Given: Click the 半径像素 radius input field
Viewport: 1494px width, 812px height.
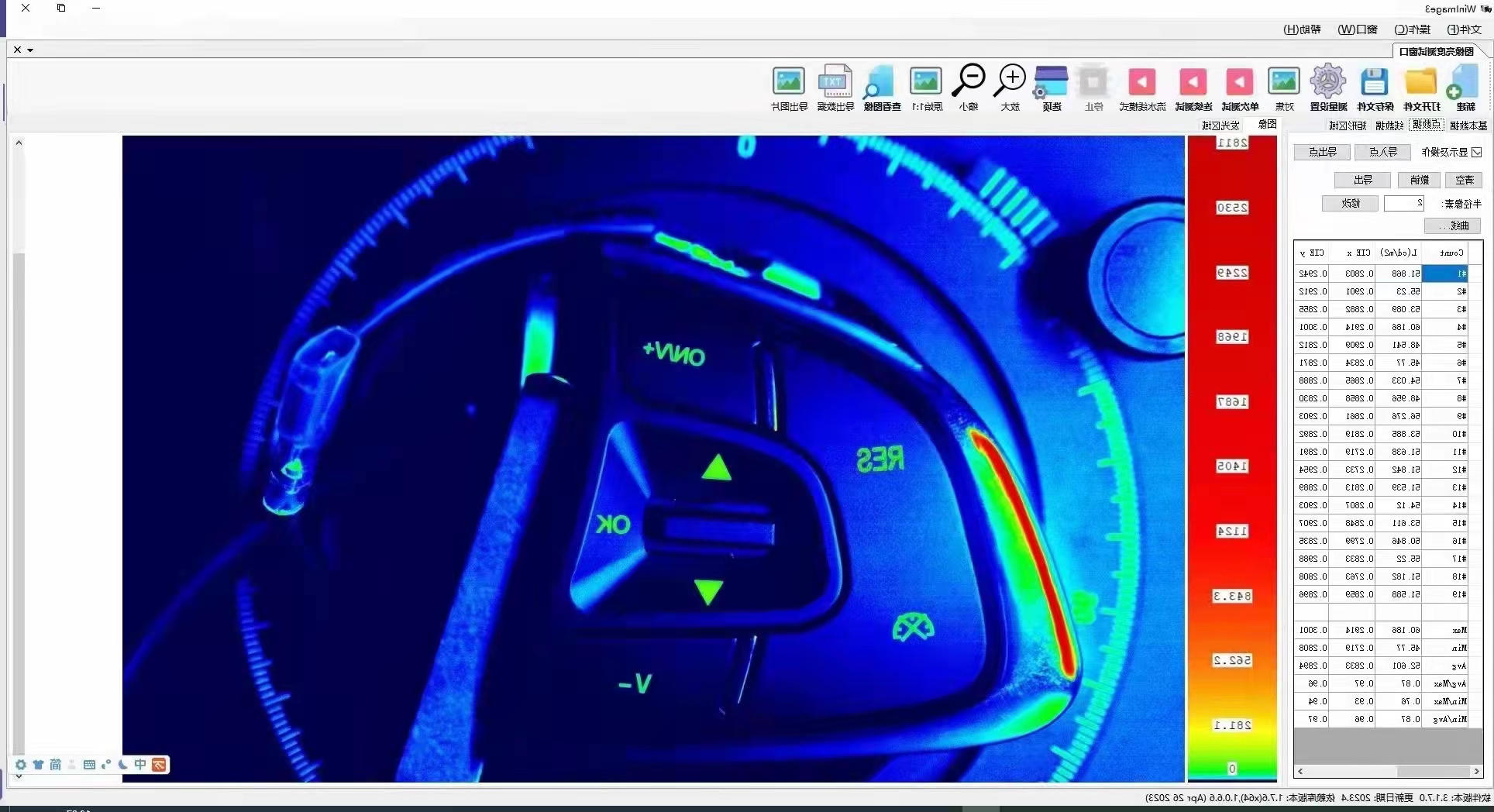Looking at the screenshot, I should 1404,203.
